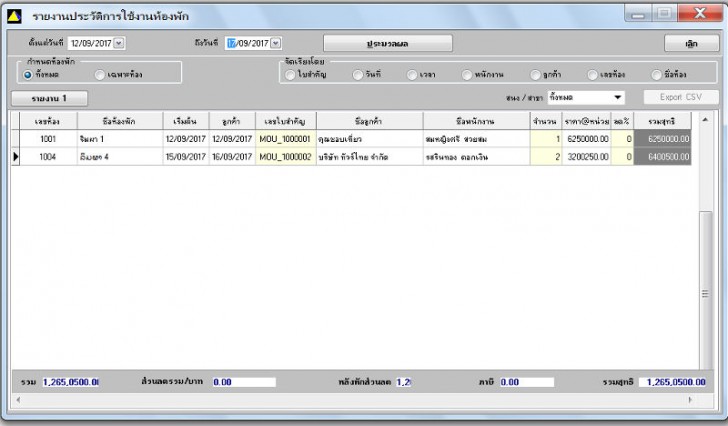This screenshot has width=728, height=426.
Task: Click the รวมสุทธิ column header
Action: pyautogui.click(x=662, y=121)
